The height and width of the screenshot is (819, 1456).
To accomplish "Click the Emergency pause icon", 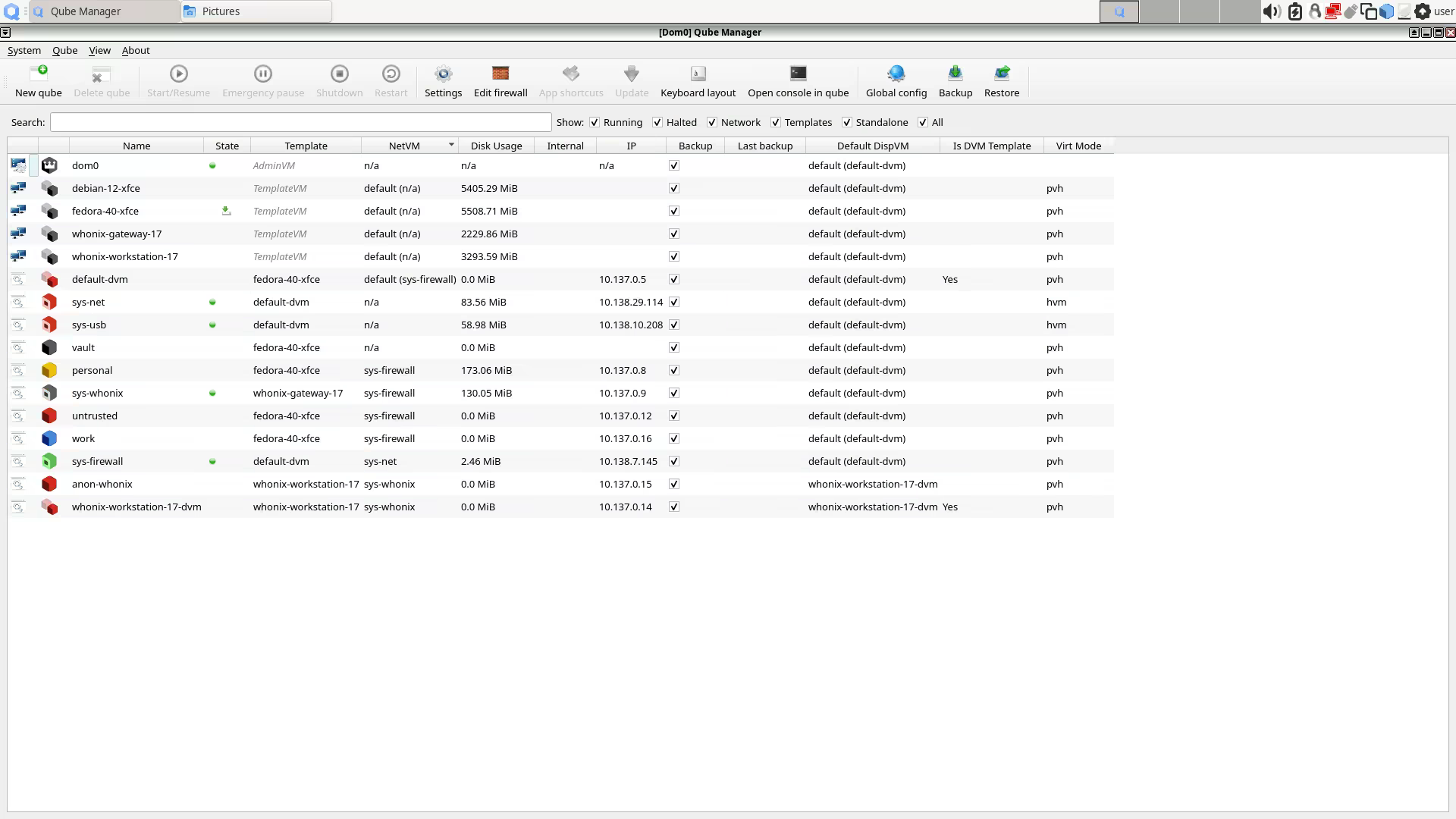I will pos(263,74).
